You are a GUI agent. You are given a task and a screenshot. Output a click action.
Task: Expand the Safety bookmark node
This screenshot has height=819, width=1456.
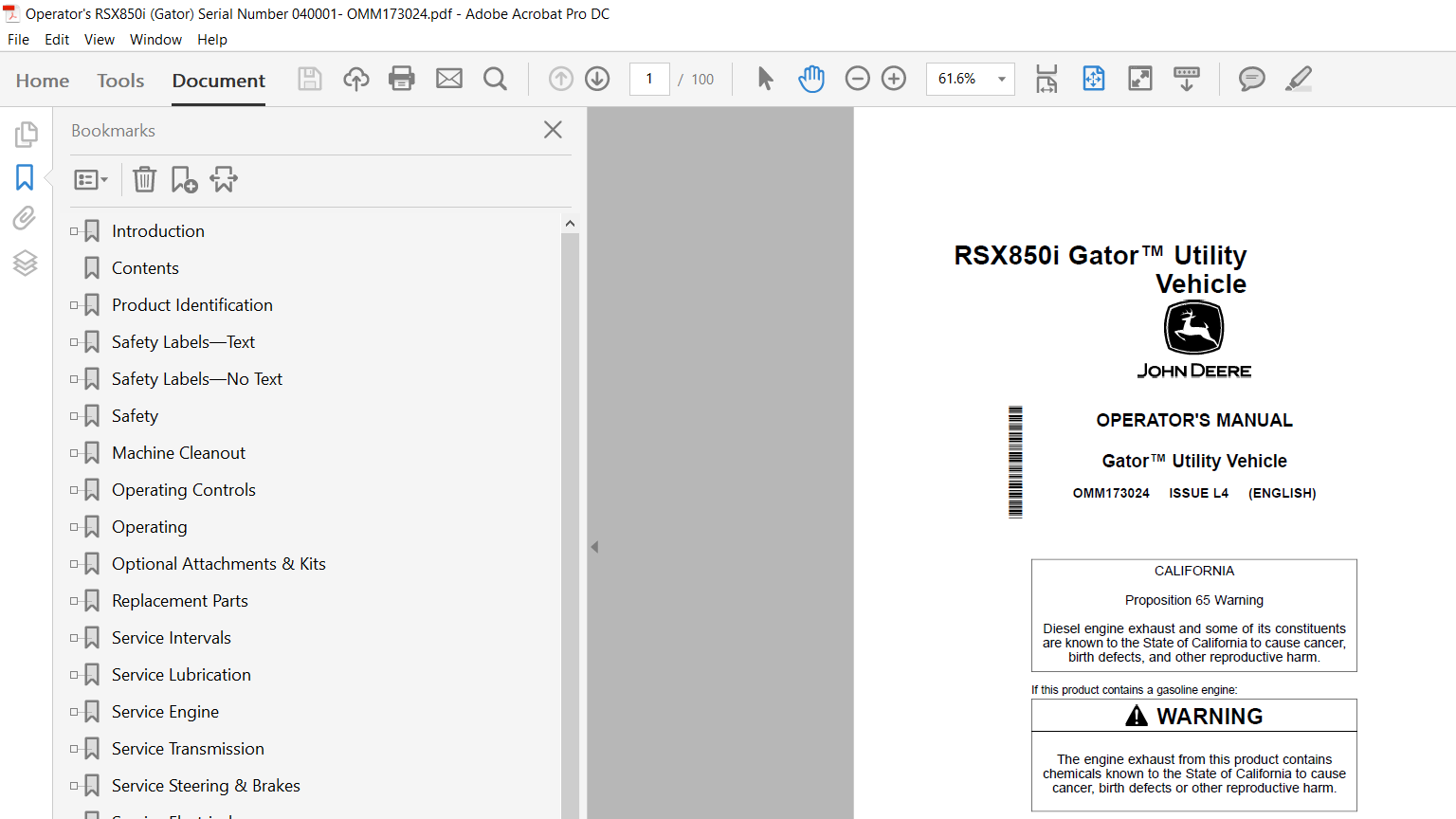click(74, 416)
